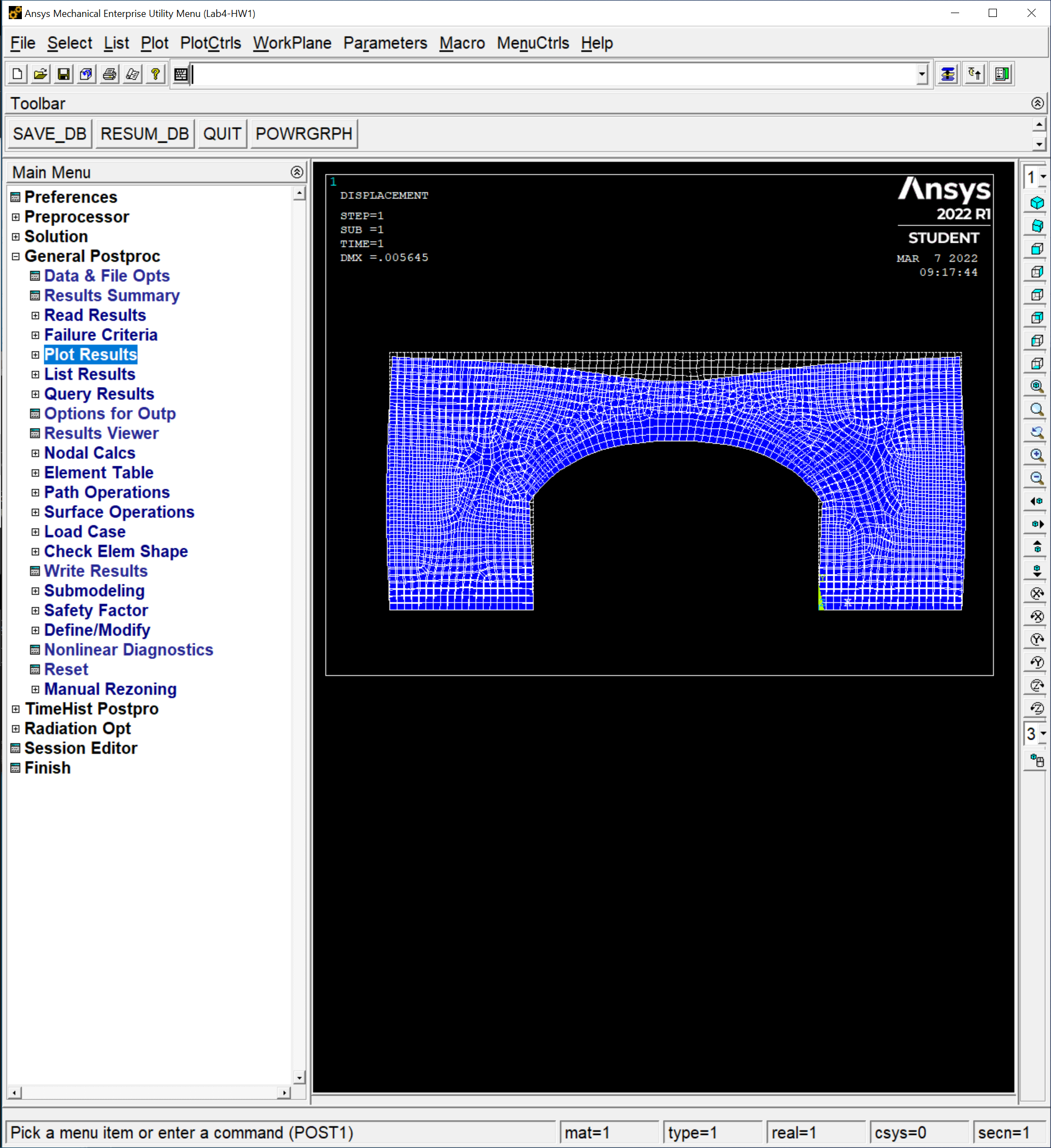Click the Isometric View cube icon
The image size is (1051, 1148).
(1037, 203)
